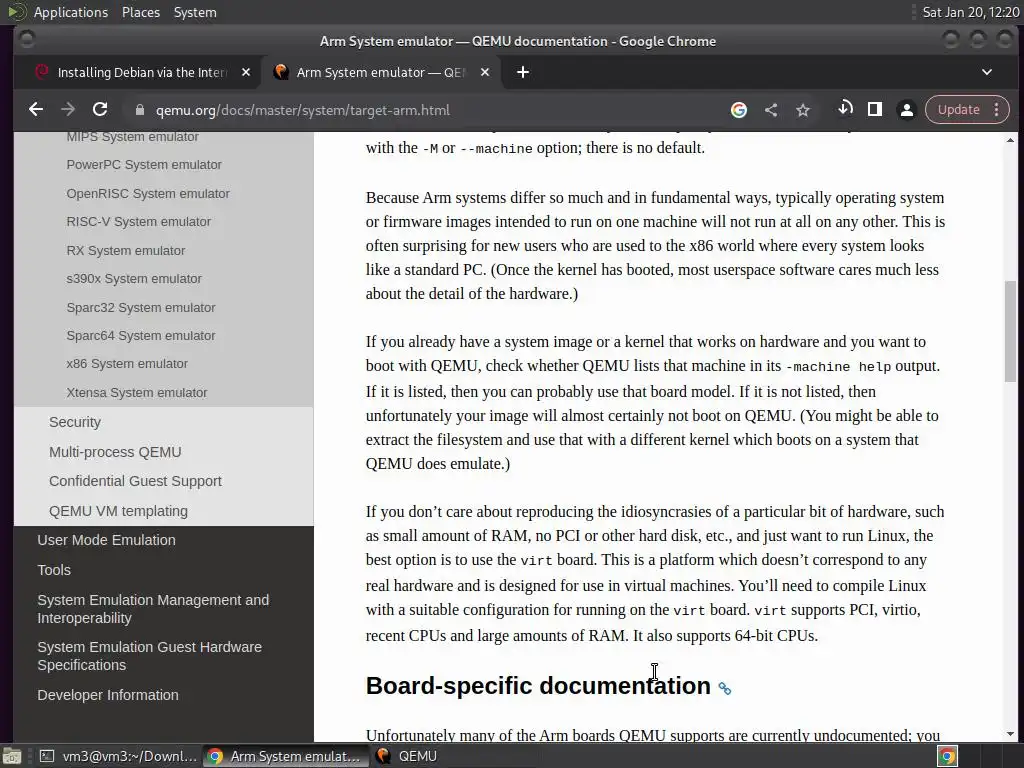Open OpenRISC System emulator link
This screenshot has width=1024, height=768.
(148, 193)
